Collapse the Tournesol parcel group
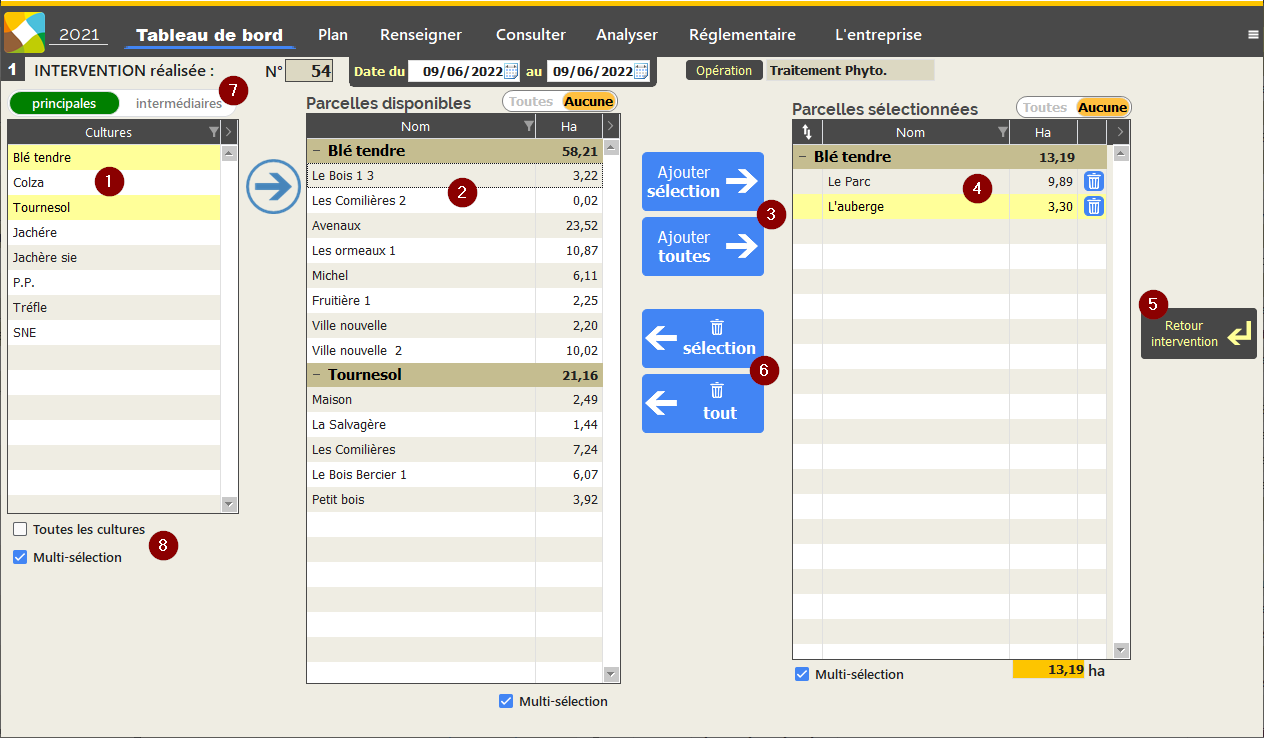Image resolution: width=1264 pixels, height=738 pixels. 316,375
